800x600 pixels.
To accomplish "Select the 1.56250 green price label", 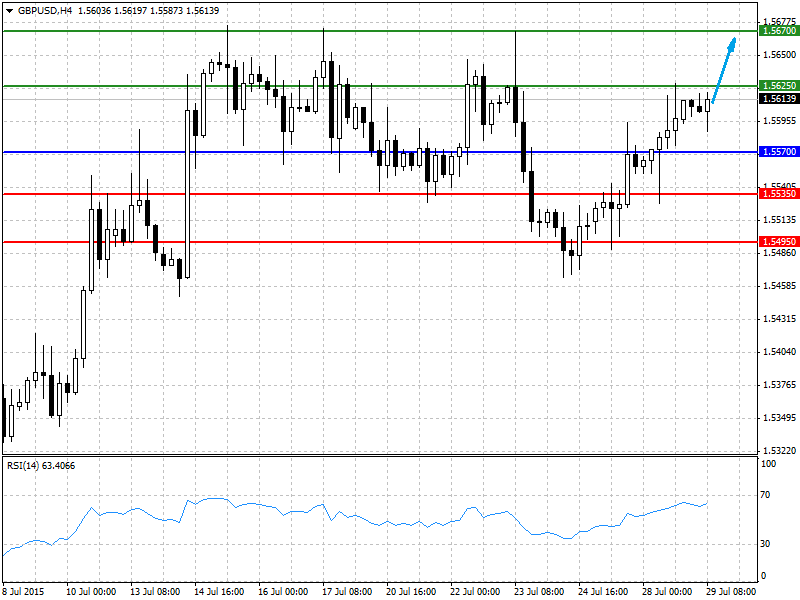I will pos(779,86).
